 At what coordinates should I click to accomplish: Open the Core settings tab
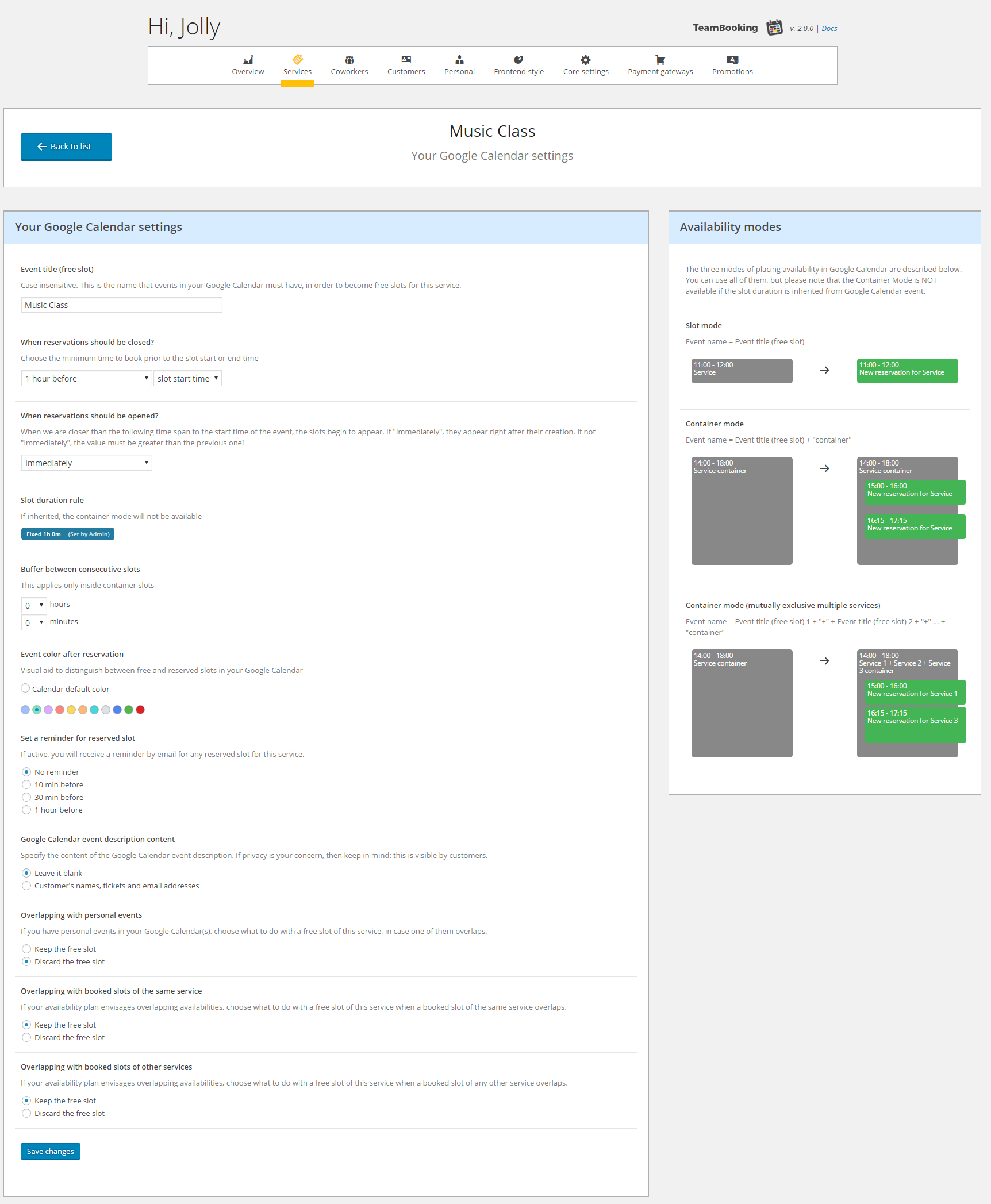586,66
